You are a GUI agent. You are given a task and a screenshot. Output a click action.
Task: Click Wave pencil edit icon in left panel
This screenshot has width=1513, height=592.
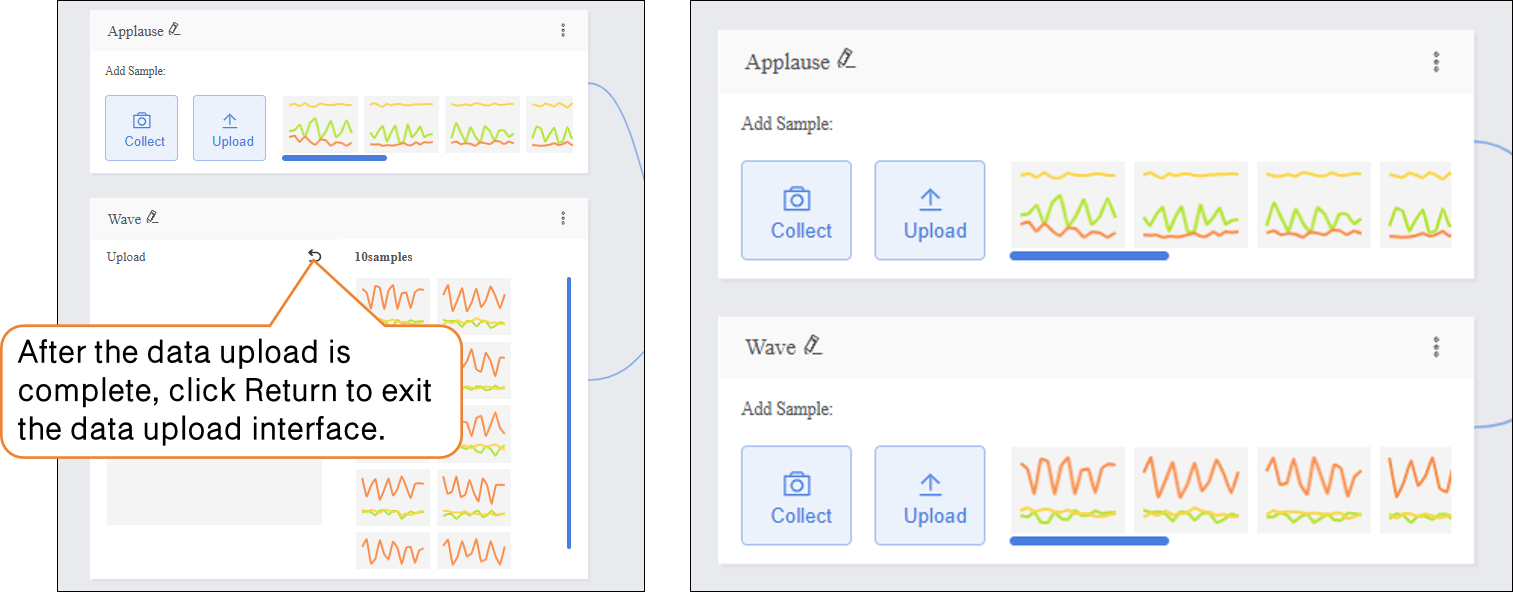point(152,217)
